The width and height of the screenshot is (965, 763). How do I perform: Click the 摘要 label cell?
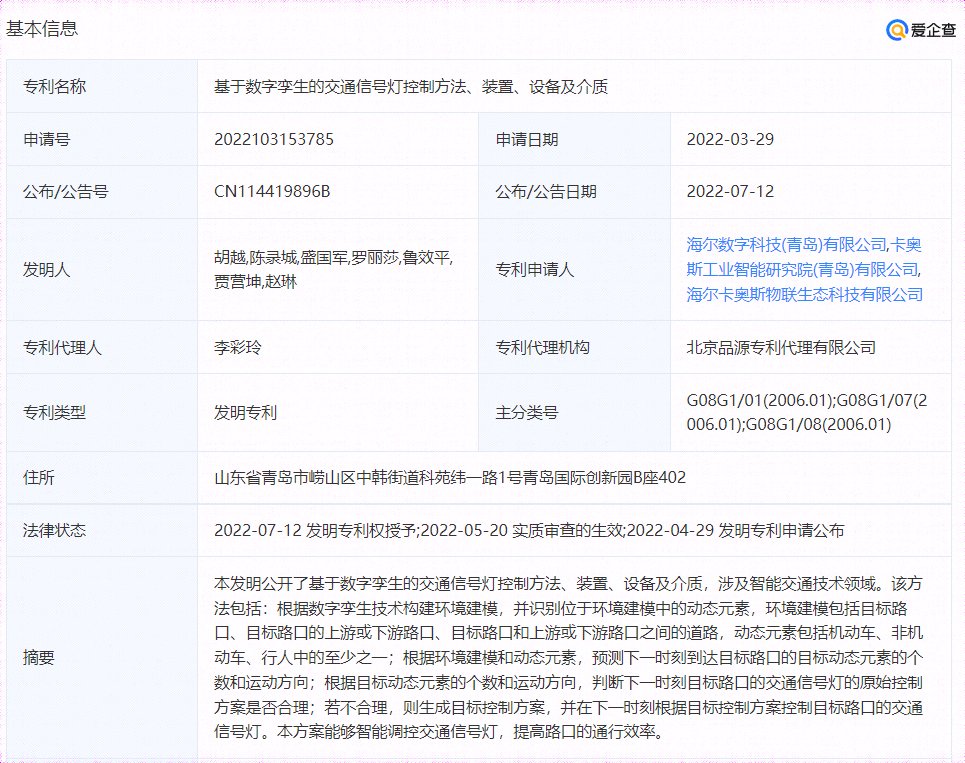(39, 657)
